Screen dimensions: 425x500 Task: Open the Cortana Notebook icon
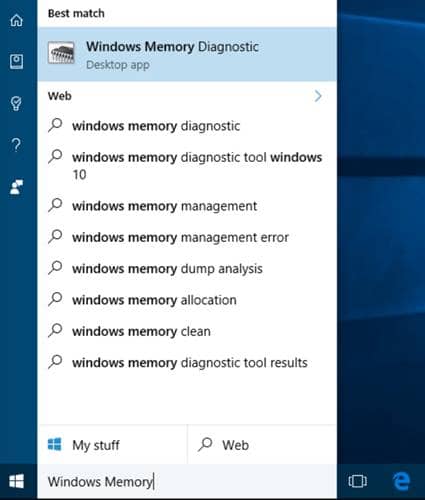pos(16,62)
